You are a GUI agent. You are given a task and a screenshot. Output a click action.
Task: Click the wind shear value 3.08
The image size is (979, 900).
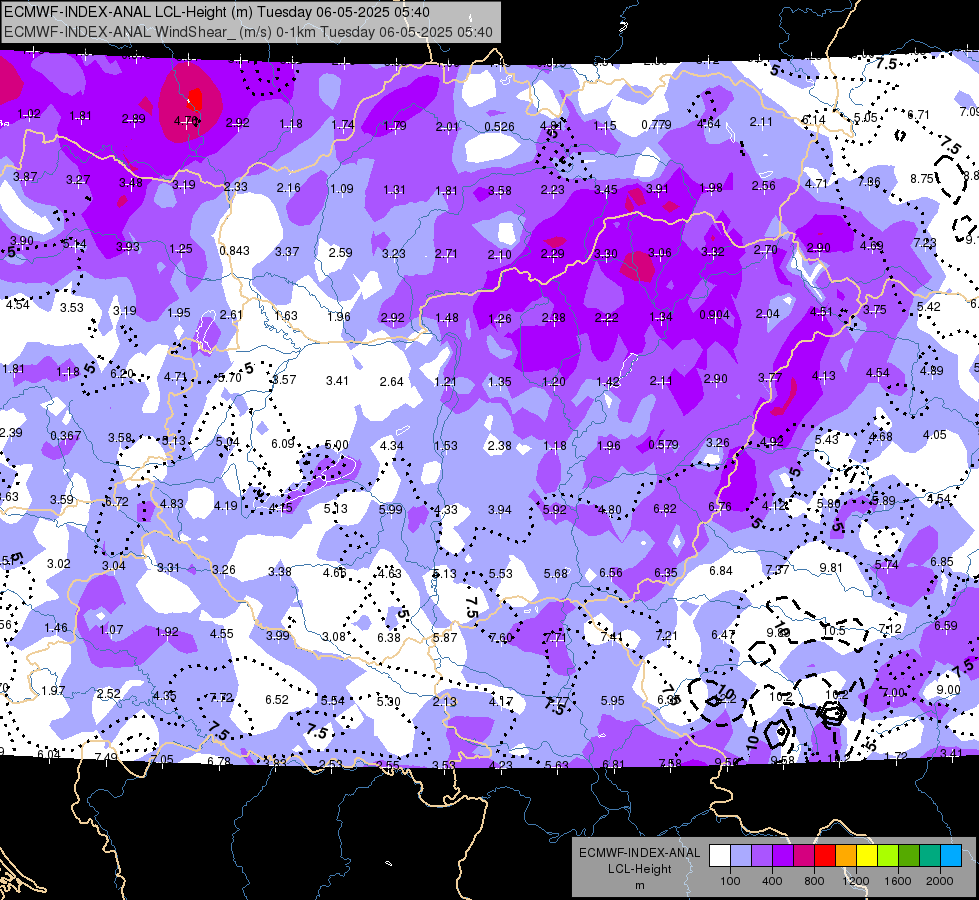click(334, 637)
